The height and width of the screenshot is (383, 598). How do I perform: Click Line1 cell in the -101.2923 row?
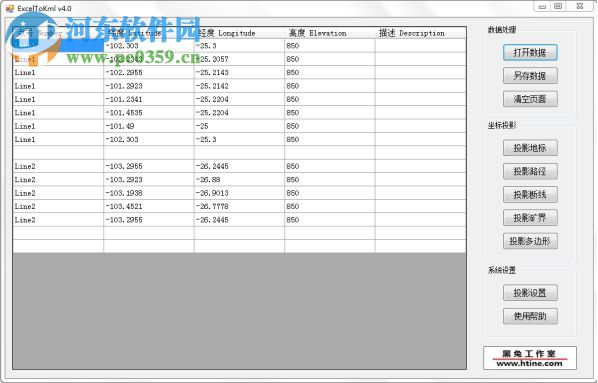tap(58, 86)
